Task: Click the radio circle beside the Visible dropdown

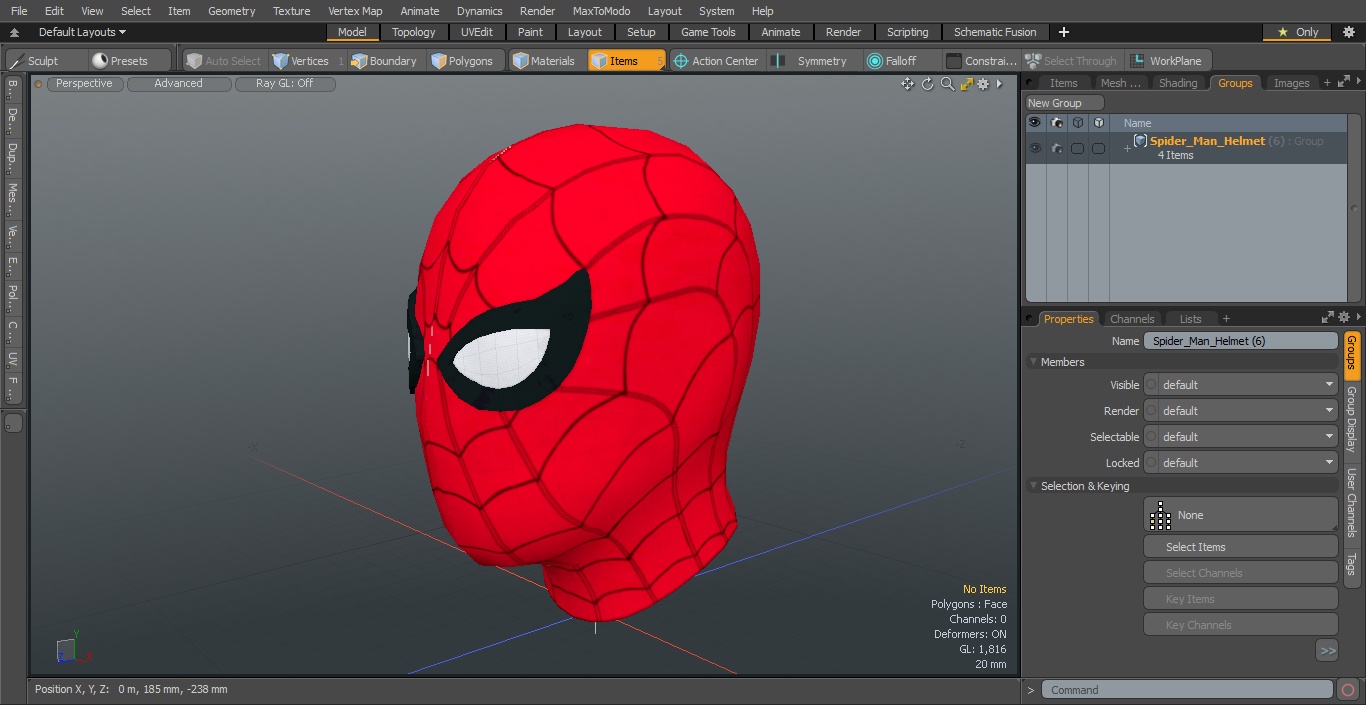Action: click(1151, 385)
